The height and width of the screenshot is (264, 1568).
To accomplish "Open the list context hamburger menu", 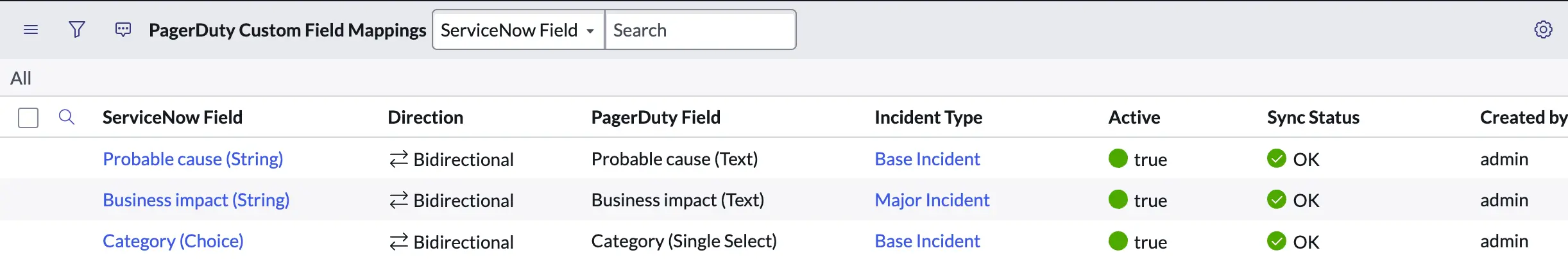I will point(31,30).
